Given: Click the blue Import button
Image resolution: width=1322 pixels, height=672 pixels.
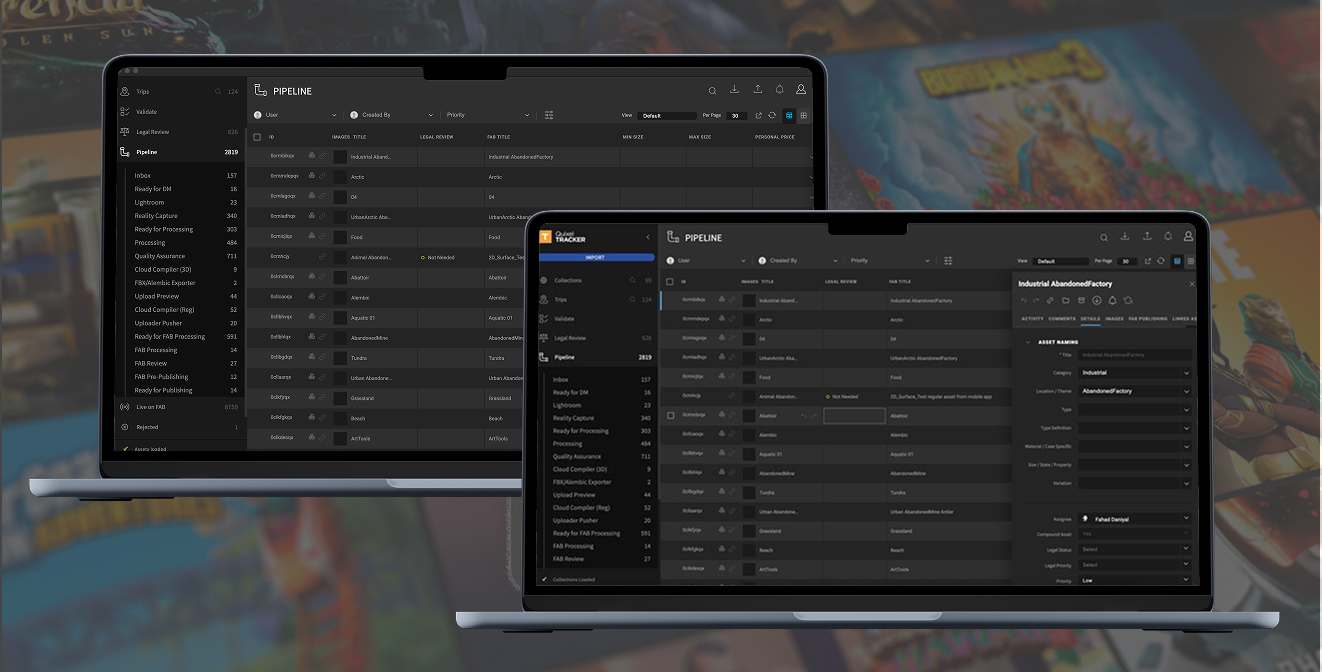Looking at the screenshot, I should point(595,257).
